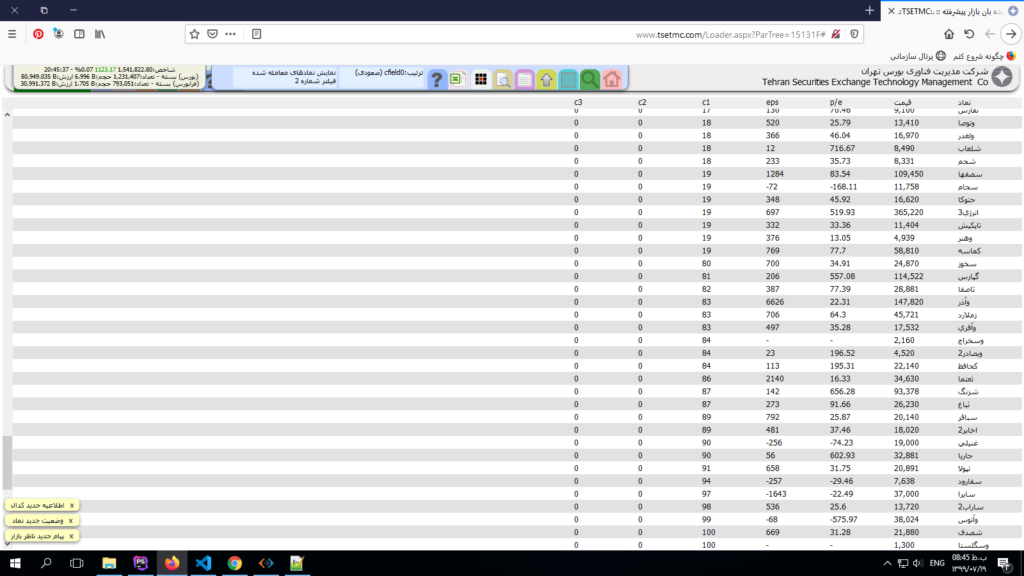Click the browser home button
Viewport: 1024px width, 576px height.
[948, 33]
